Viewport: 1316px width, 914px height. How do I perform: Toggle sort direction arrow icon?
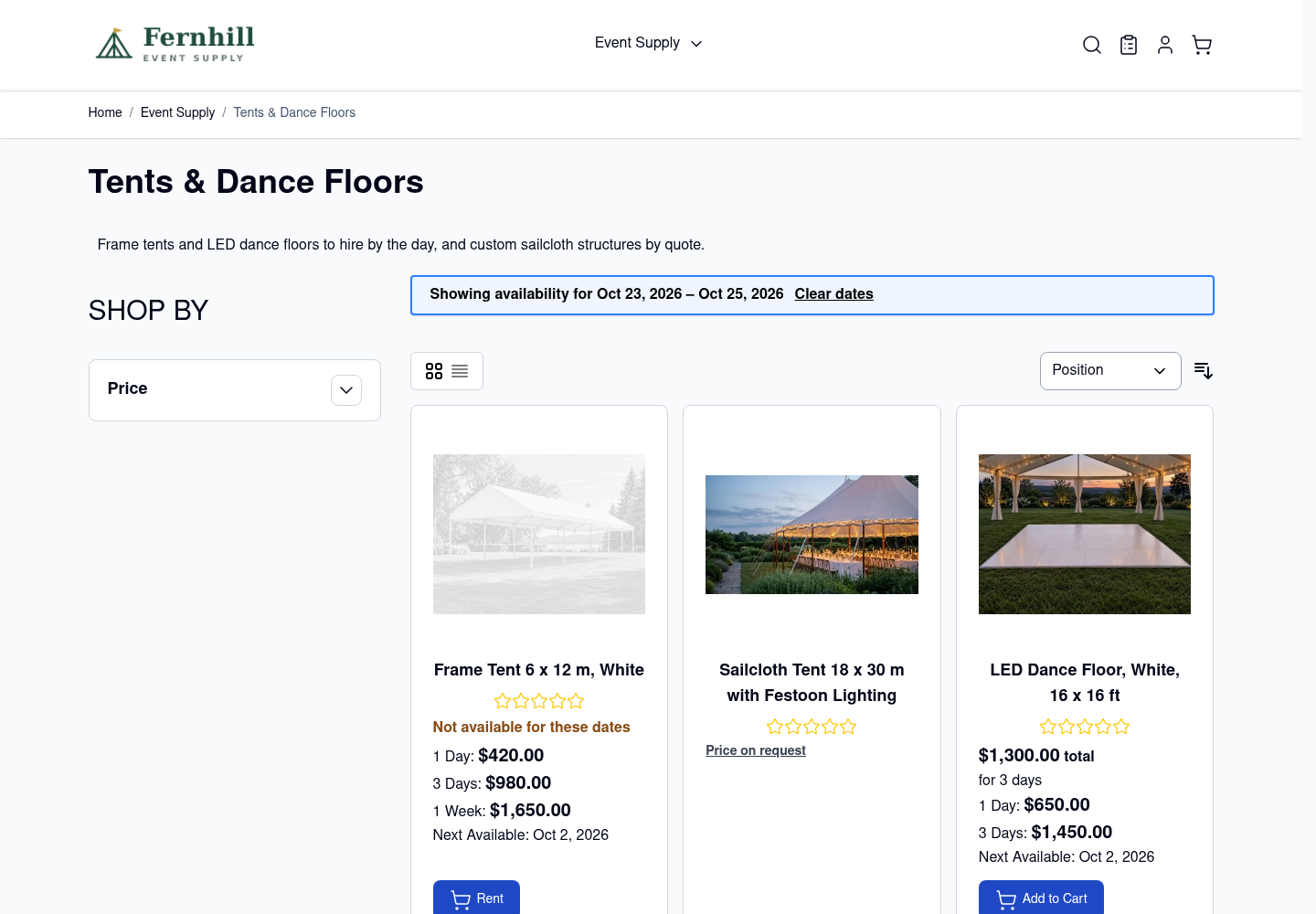click(x=1204, y=371)
